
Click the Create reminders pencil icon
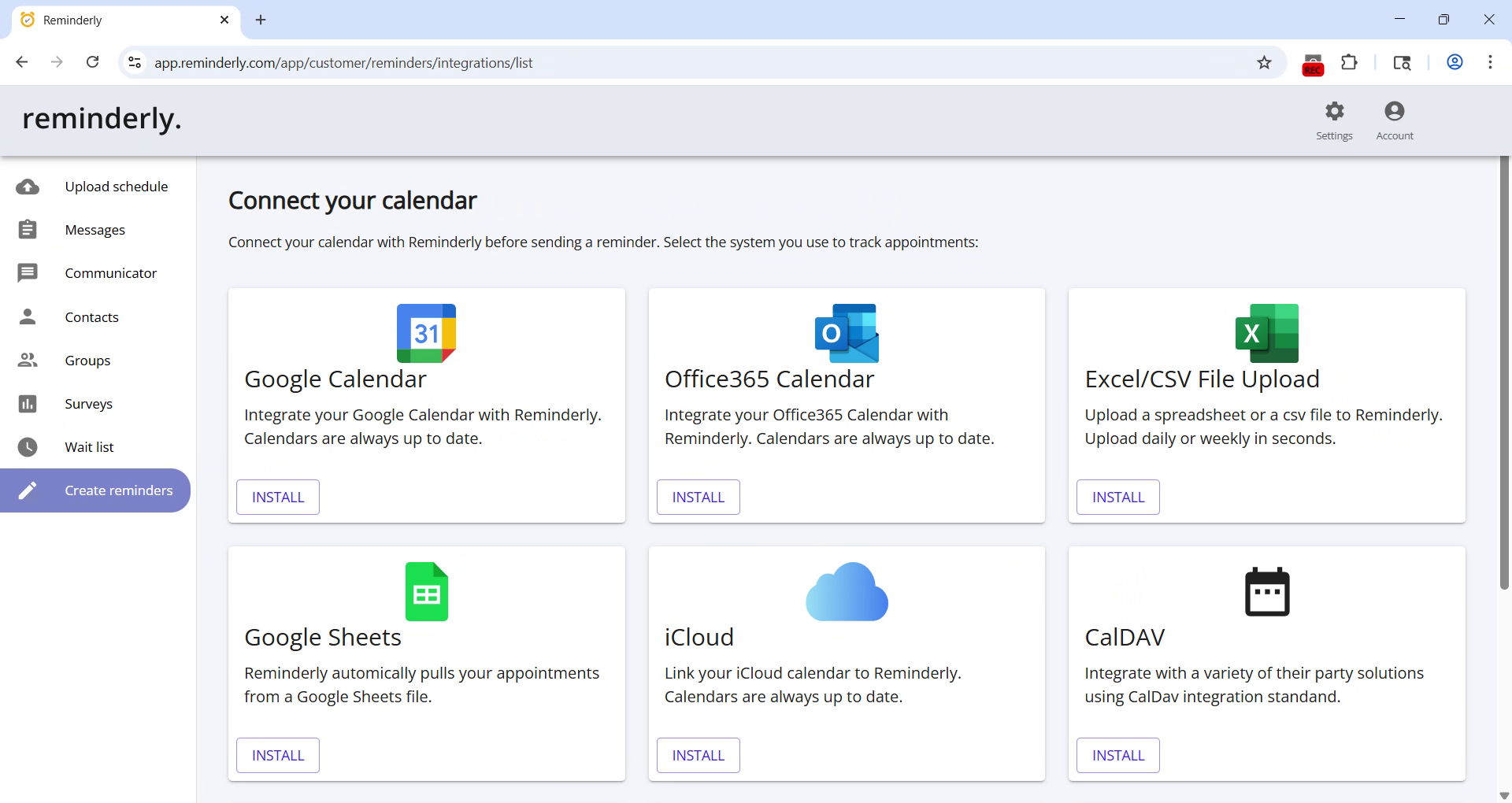pyautogui.click(x=28, y=490)
